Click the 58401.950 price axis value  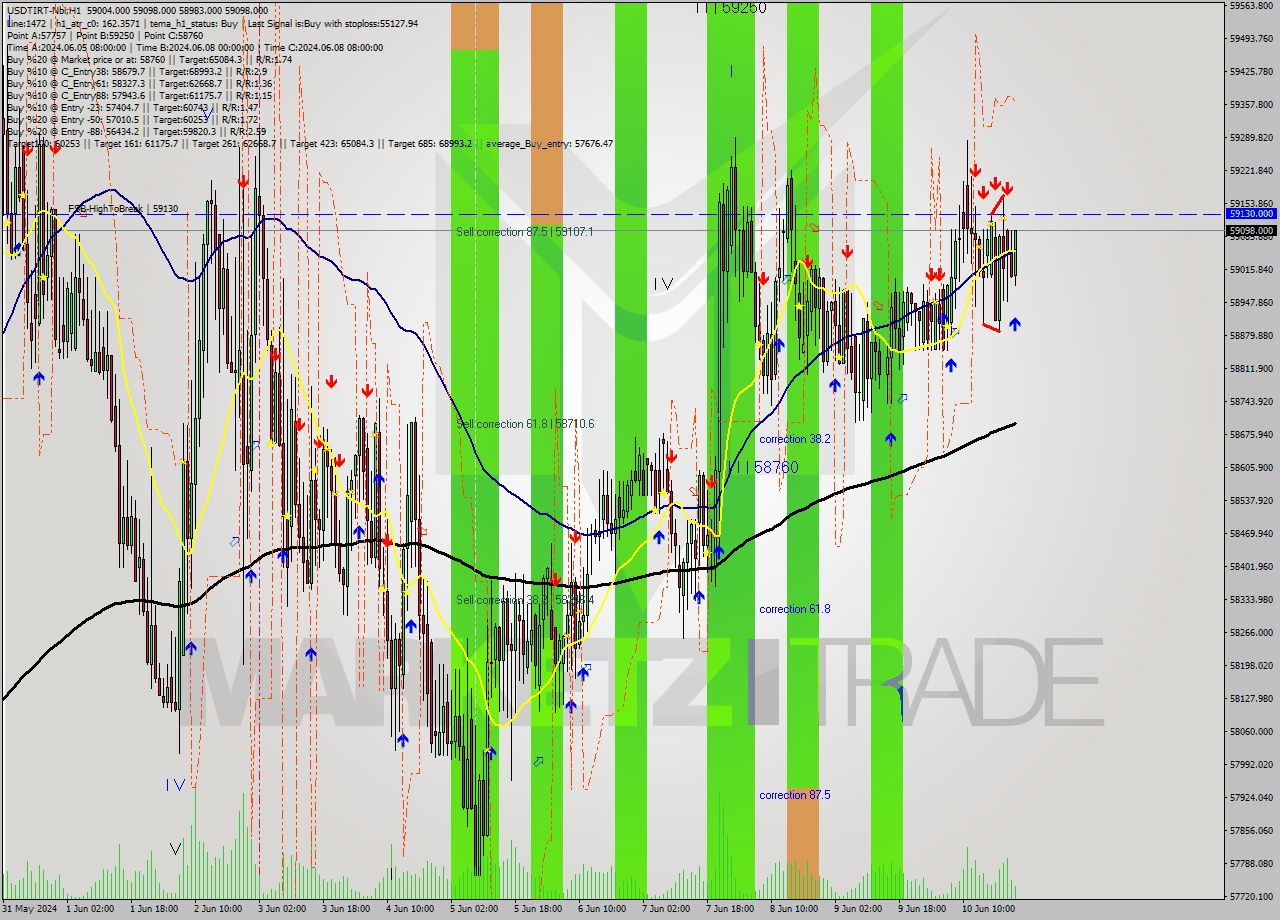[x=1252, y=566]
